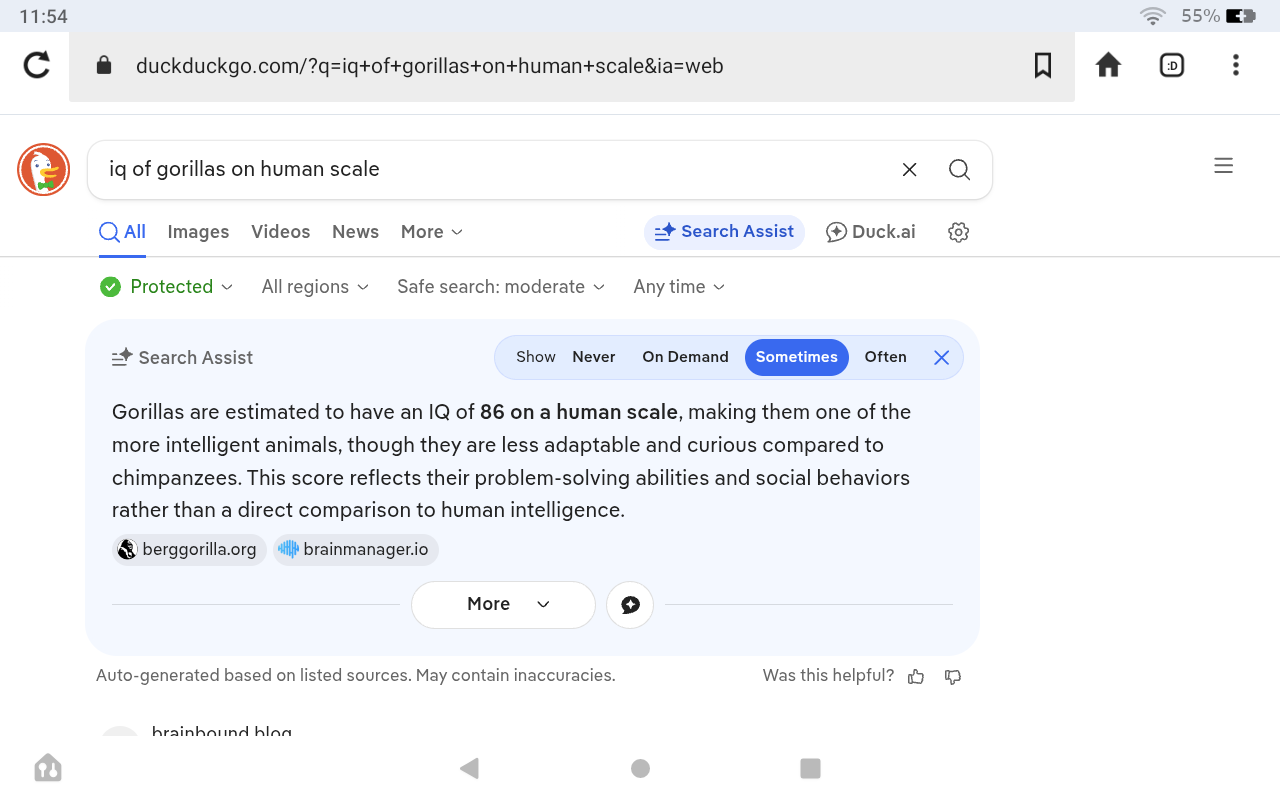Open the berggorilla.org source
This screenshot has height=800, width=1280.
tap(189, 549)
